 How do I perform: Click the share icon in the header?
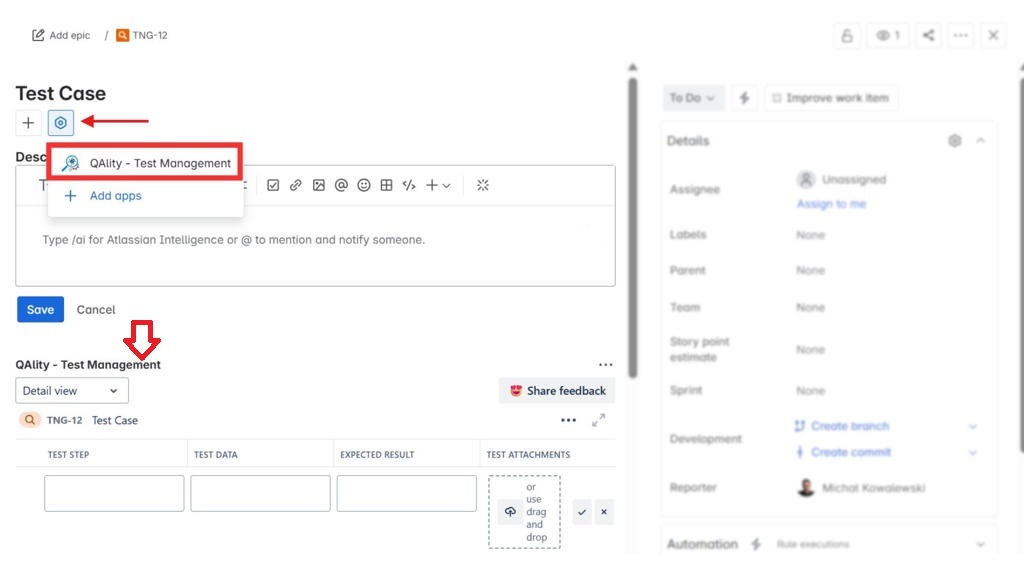(x=929, y=35)
